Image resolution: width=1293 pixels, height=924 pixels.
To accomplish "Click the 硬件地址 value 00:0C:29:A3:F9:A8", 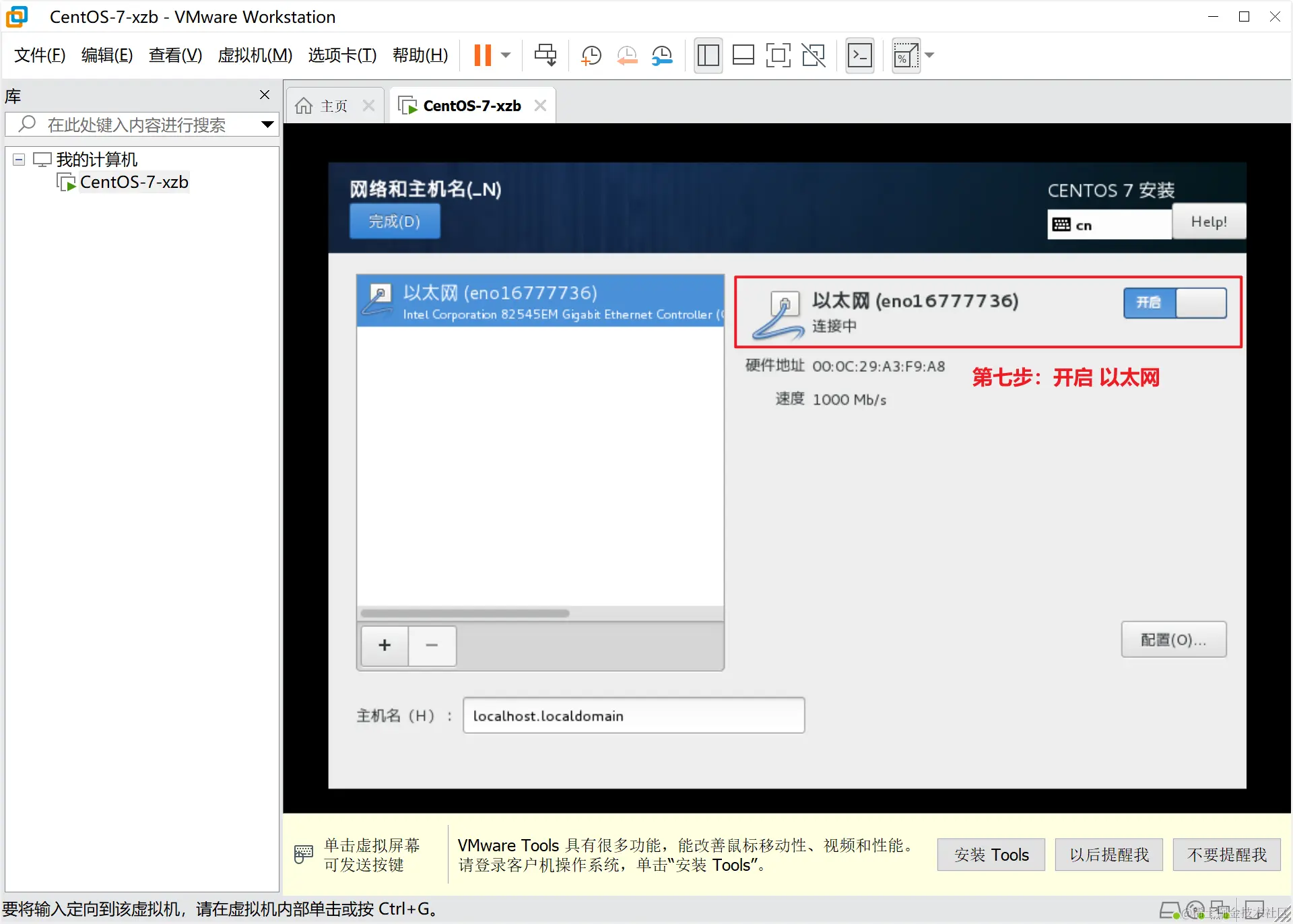I will 878,366.
